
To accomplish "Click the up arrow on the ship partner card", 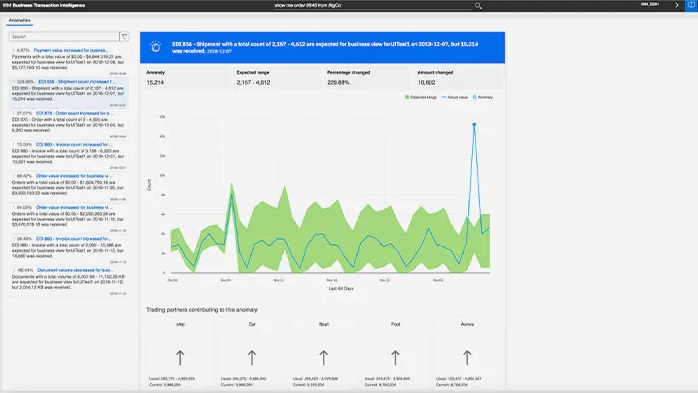I will point(180,357).
